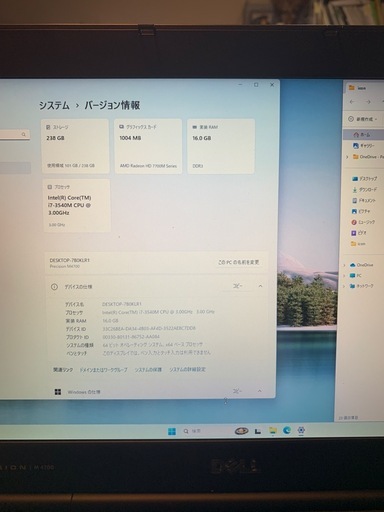Select PC in Explorer sidebar
384x512 pixels.
pyautogui.click(x=355, y=276)
